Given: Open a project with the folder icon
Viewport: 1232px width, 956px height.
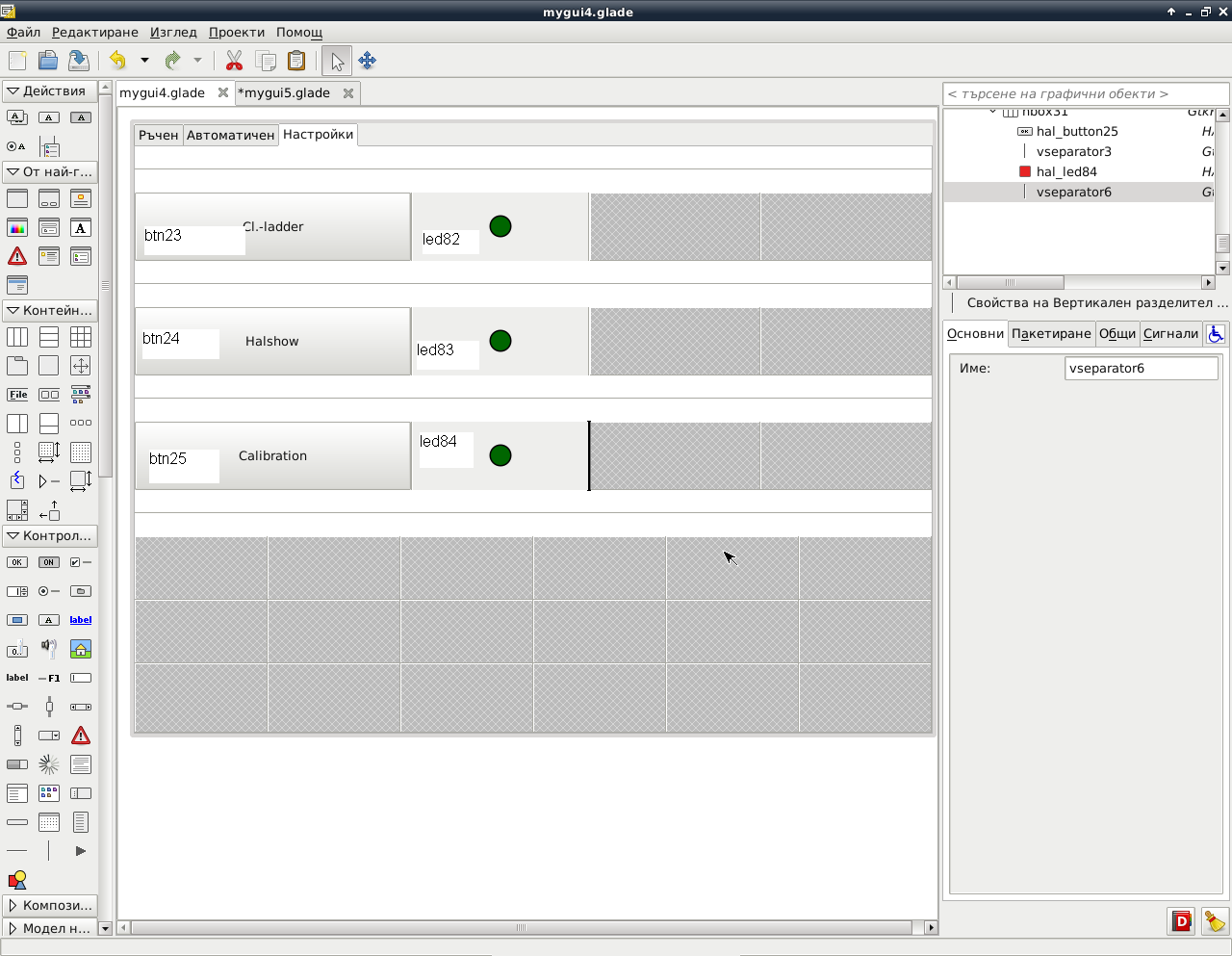Looking at the screenshot, I should (x=48, y=61).
